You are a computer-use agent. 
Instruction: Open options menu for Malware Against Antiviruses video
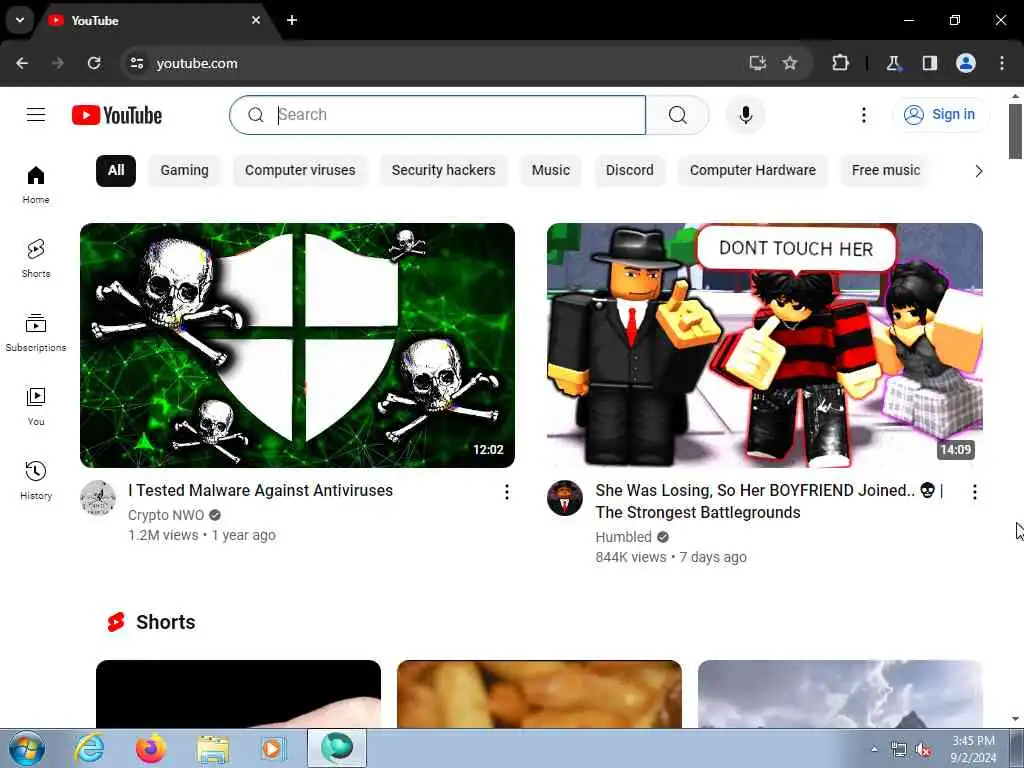507,492
